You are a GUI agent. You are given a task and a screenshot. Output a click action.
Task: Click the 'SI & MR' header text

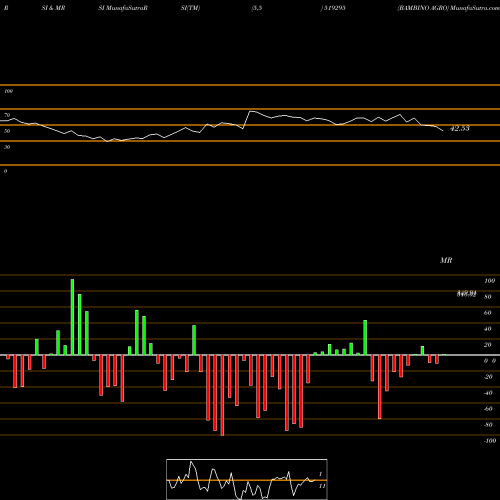[x=53, y=8]
